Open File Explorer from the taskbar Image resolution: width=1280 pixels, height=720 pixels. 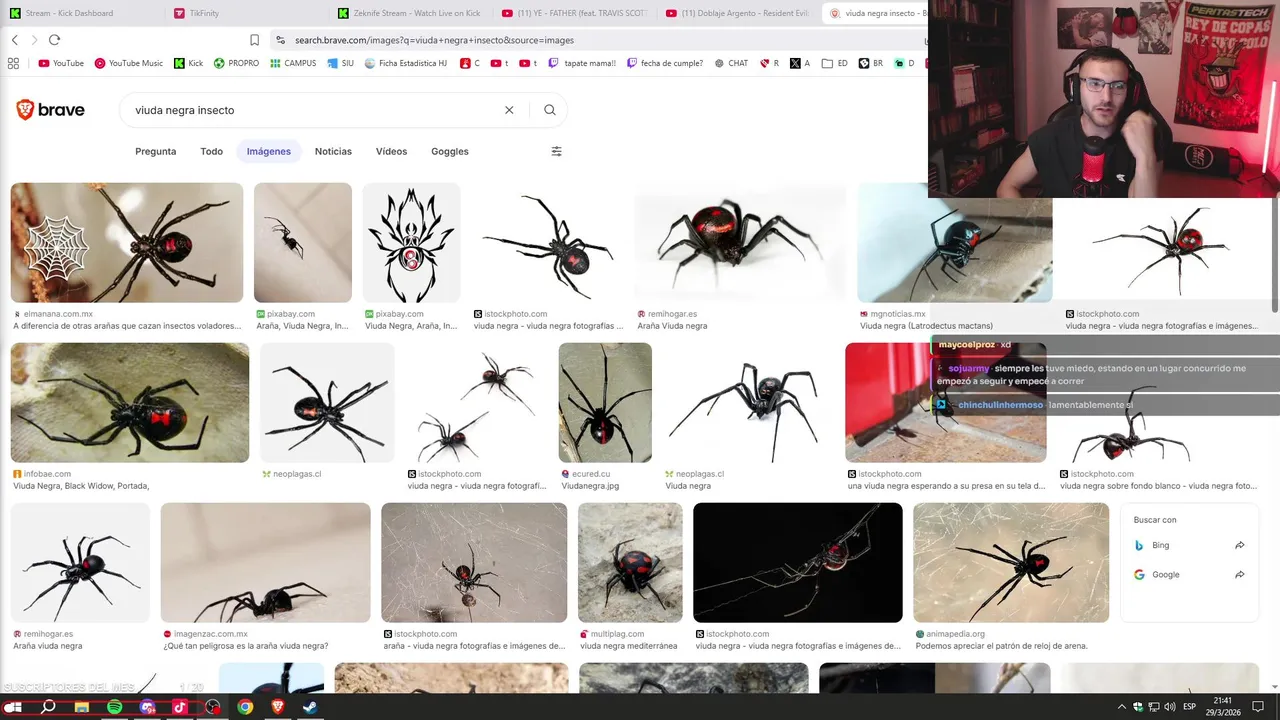point(81,707)
